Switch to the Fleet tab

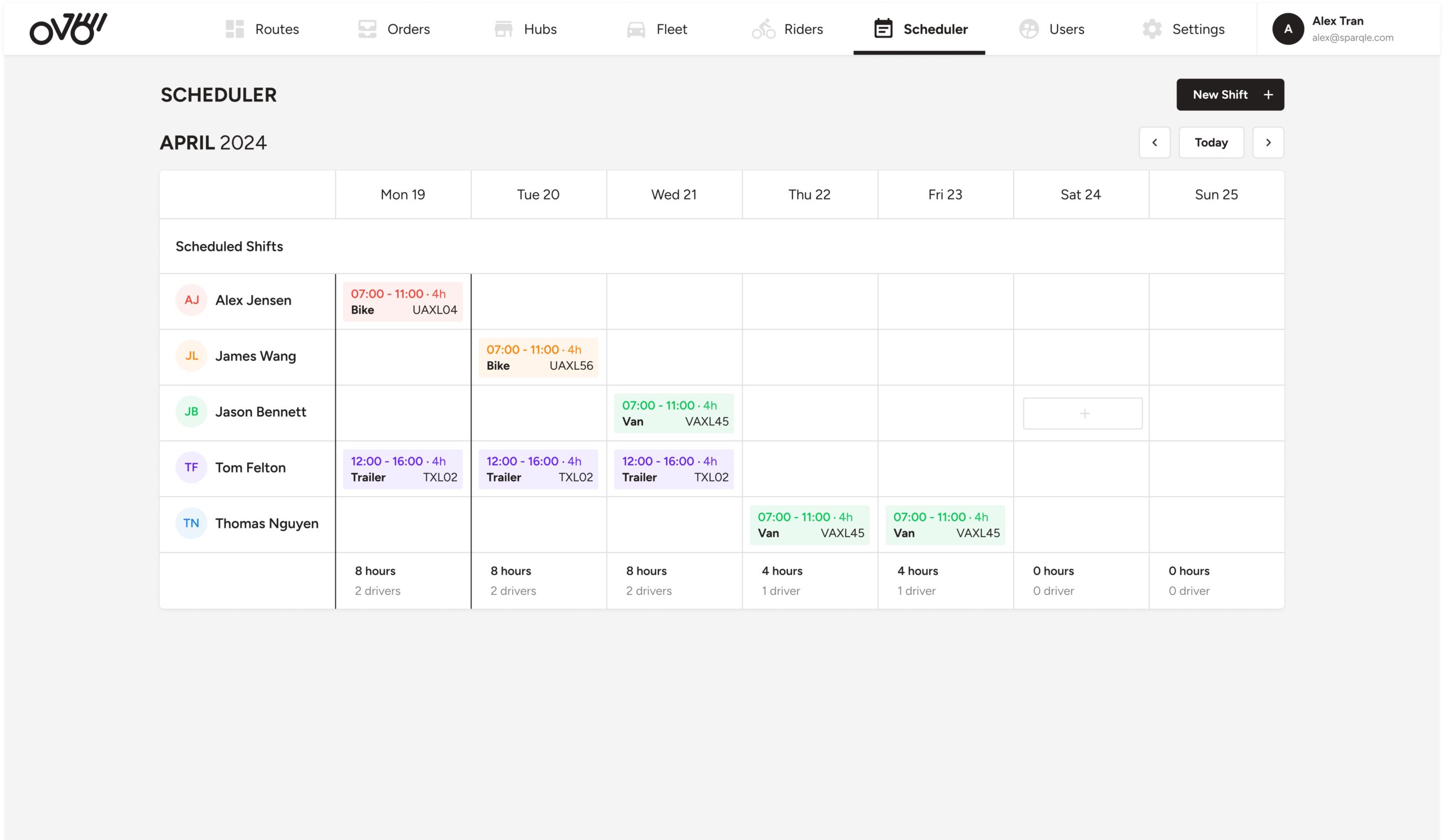[657, 29]
